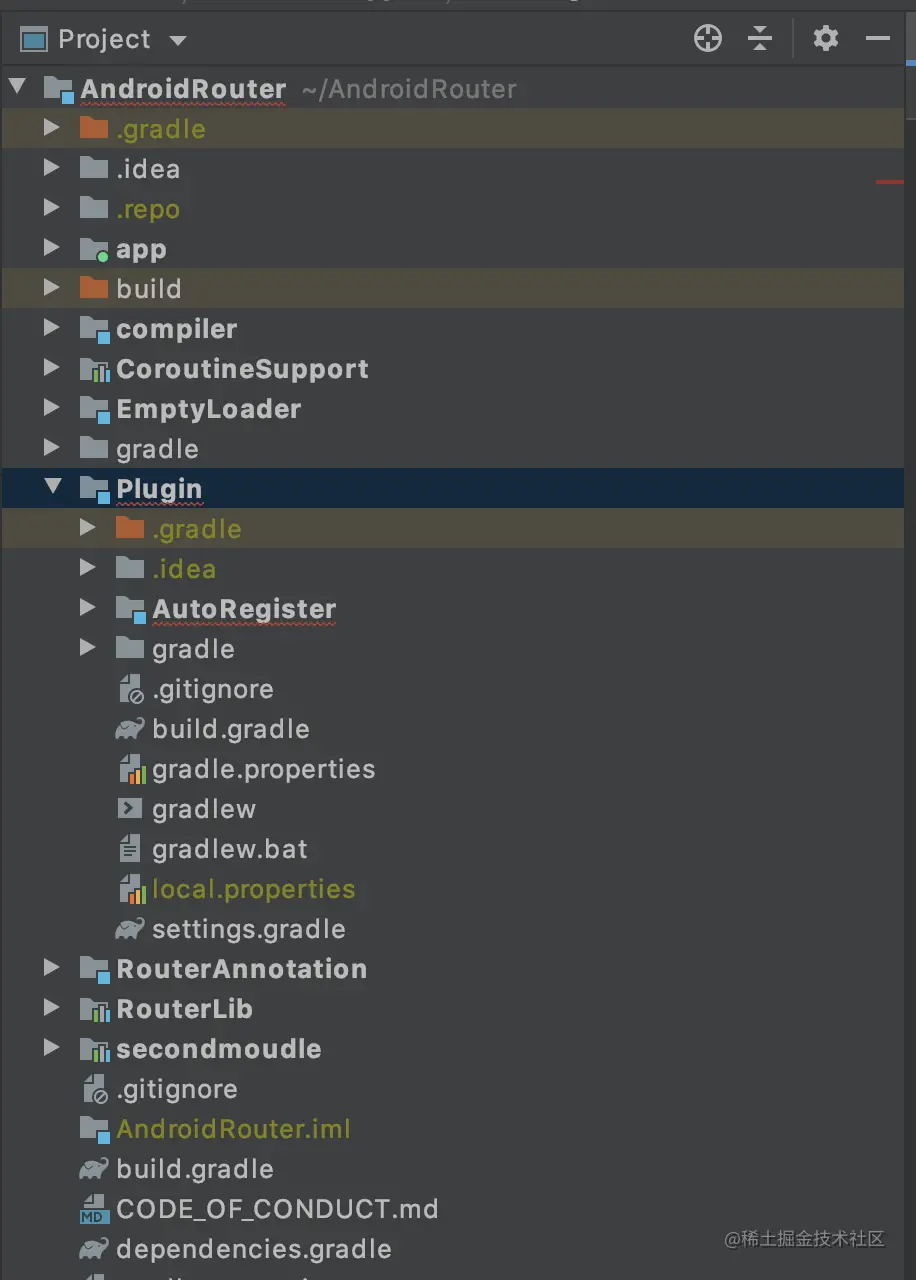Click the Collapse All icon
Image resolution: width=916 pixels, height=1280 pixels.
point(760,39)
